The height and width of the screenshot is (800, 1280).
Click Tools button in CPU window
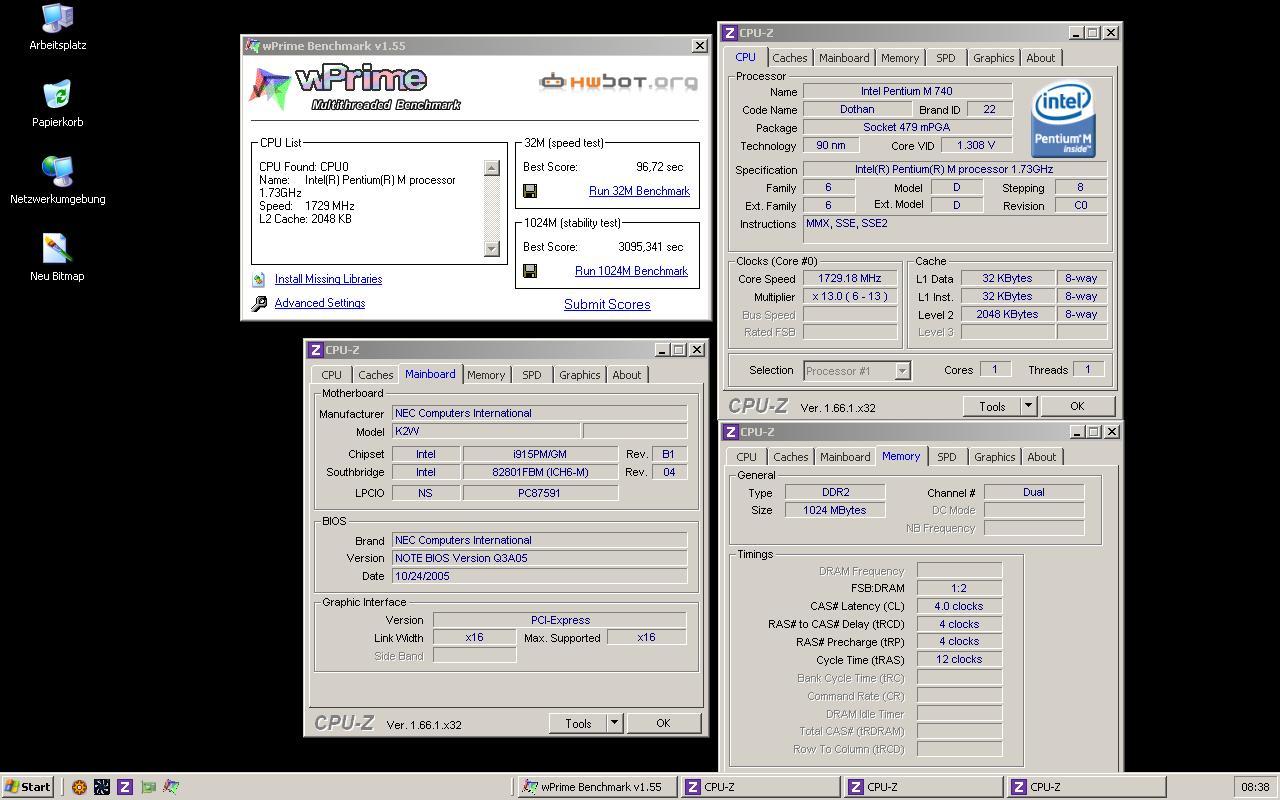coord(992,406)
